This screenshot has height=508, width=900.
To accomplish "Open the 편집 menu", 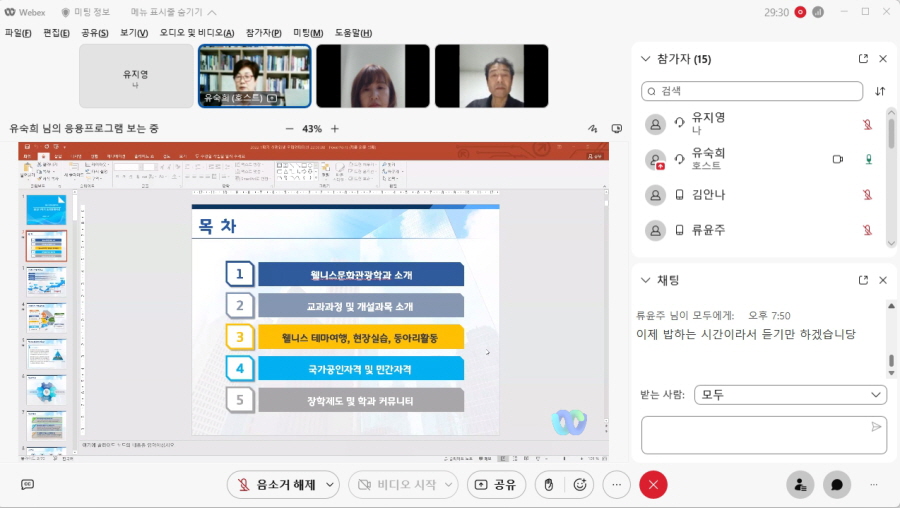I will click(56, 33).
